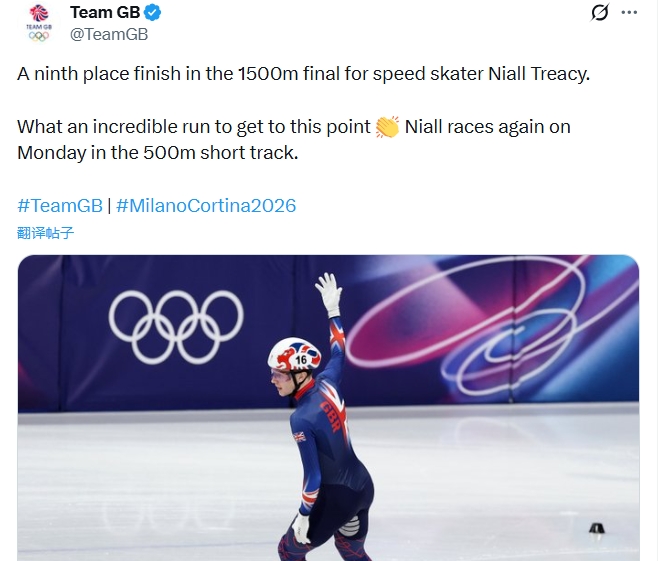
Task: Click the Union Jack on skater's suit
Action: (299, 437)
